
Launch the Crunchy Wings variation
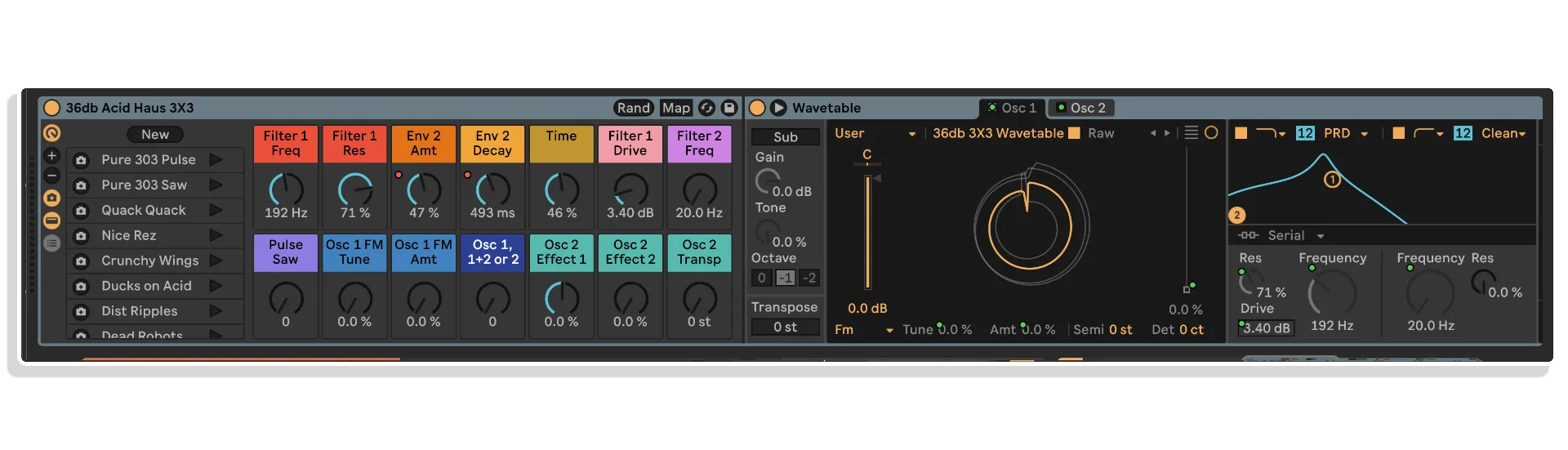[216, 261]
